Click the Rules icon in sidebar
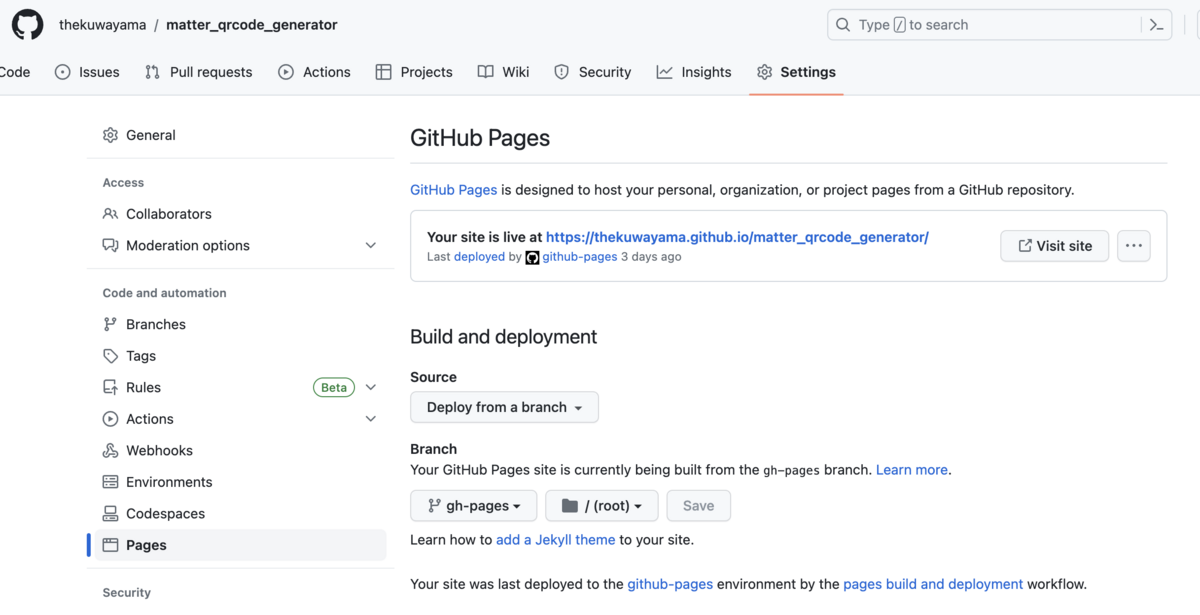Screen dimensions: 1200x615 click(111, 387)
